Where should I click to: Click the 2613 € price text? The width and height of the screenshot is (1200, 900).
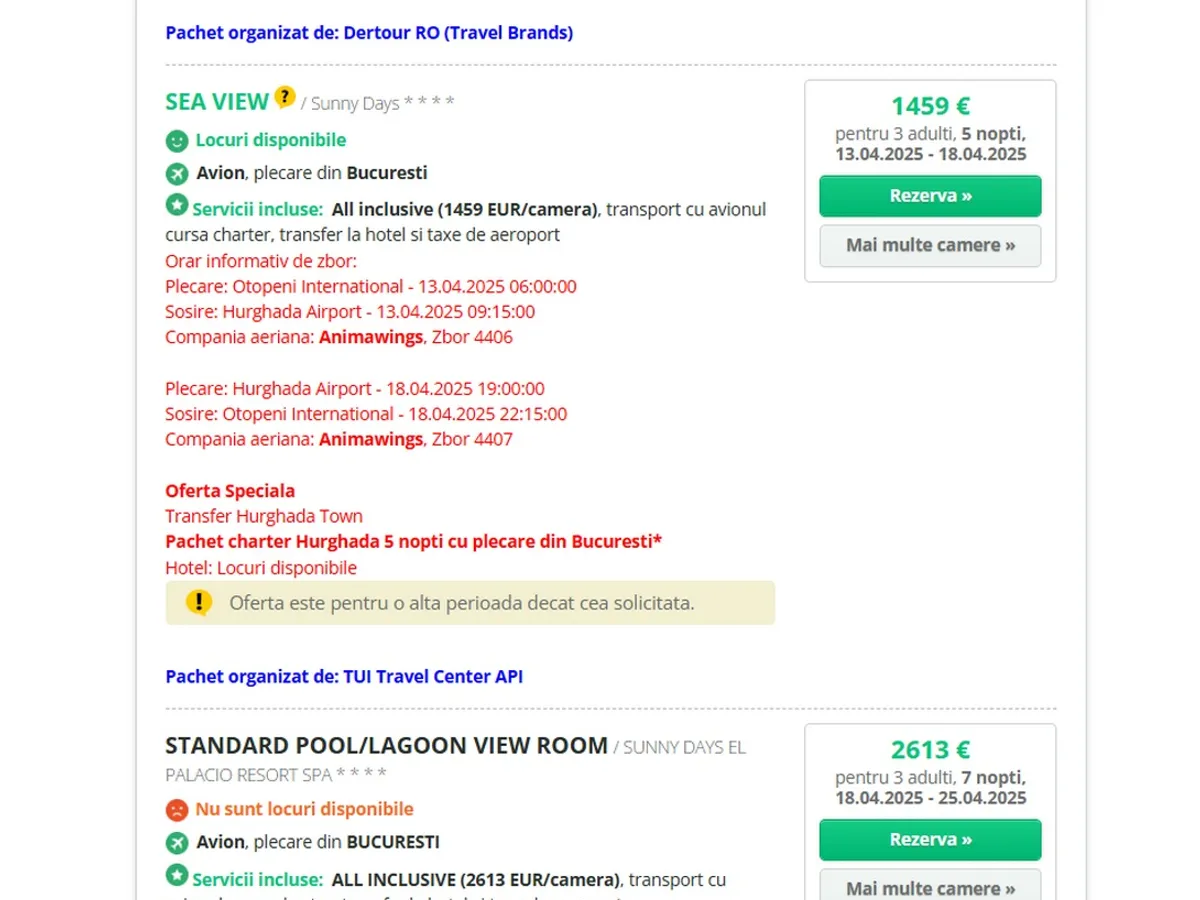(930, 750)
